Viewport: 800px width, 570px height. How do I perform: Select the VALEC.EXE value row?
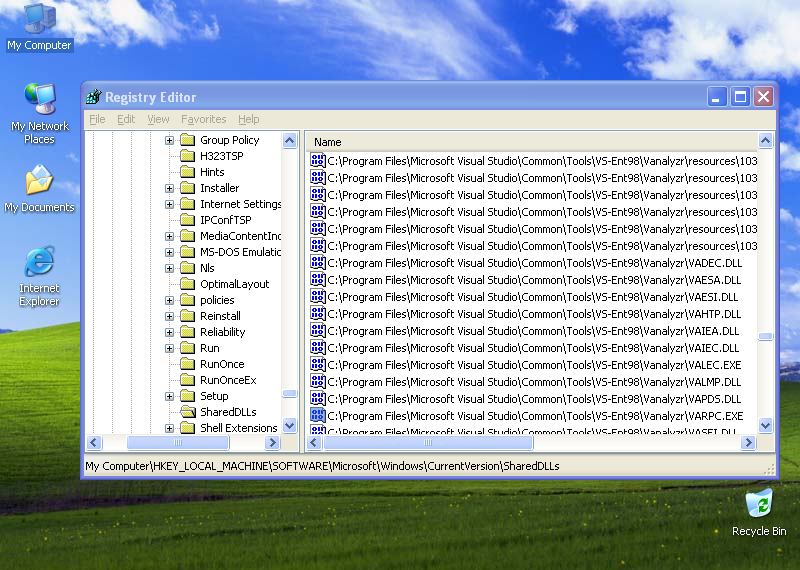[x=534, y=365]
